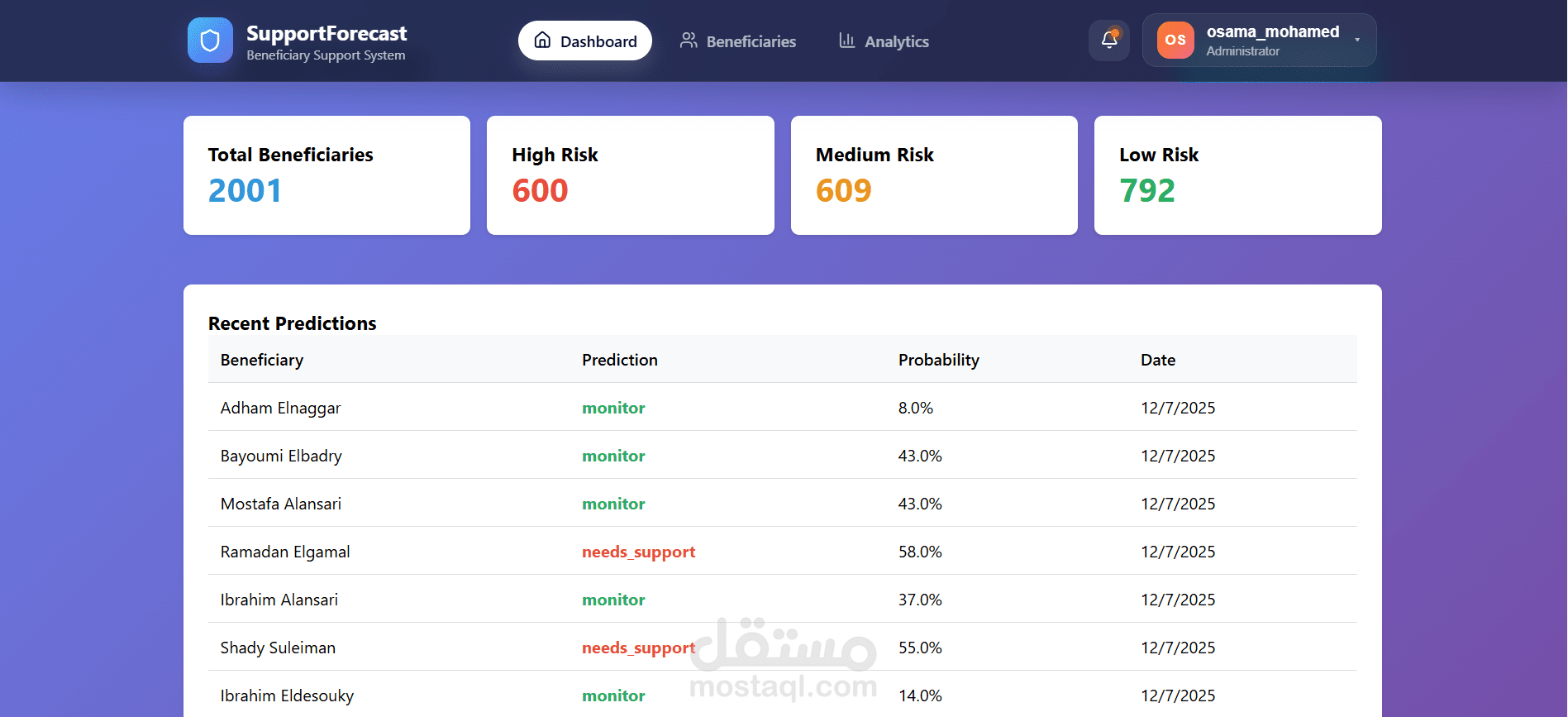Open the Low Risk card
1568x717 pixels.
pyautogui.click(x=1238, y=175)
